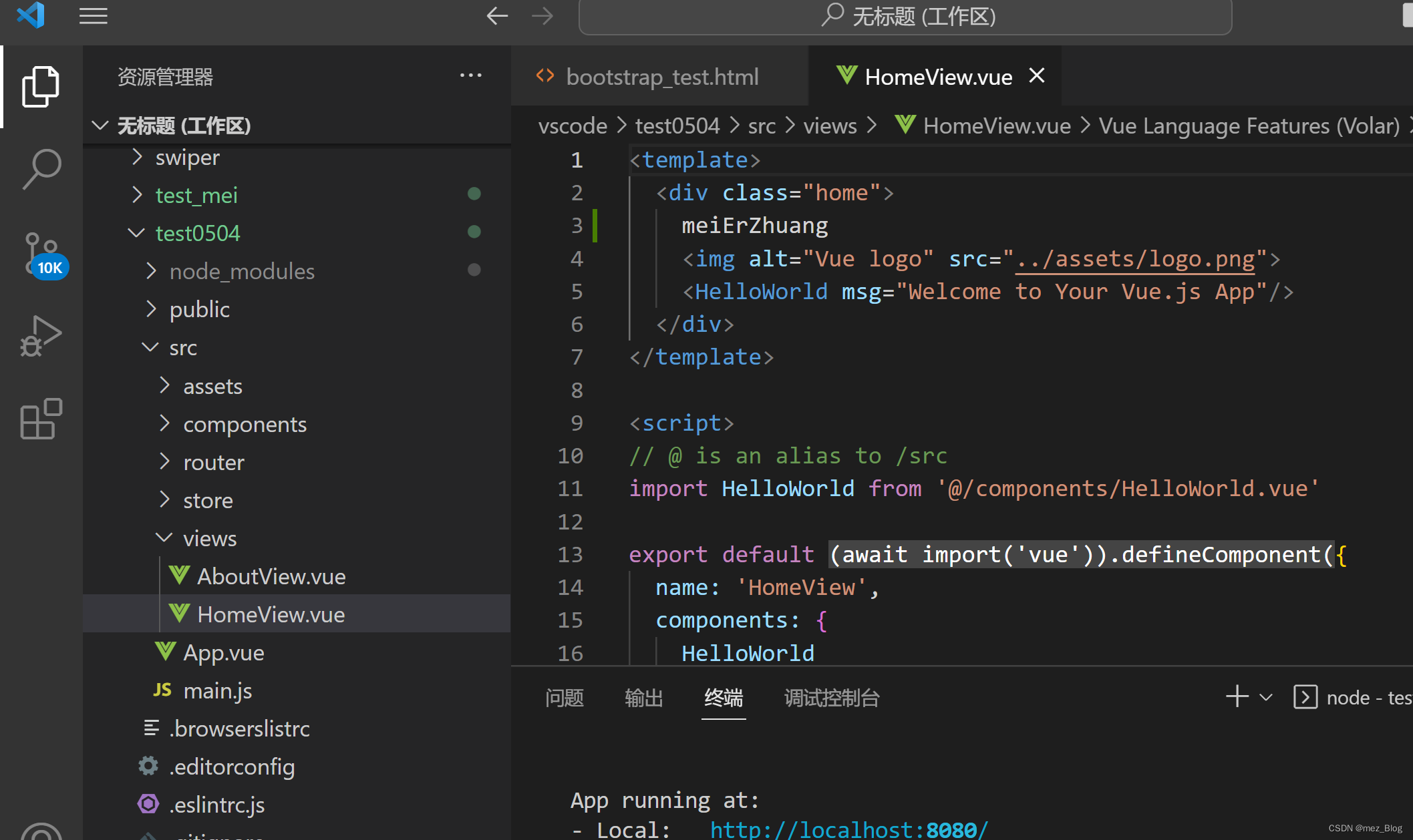Close the HomeView.vue editor tab
1413x840 pixels.
point(1041,76)
